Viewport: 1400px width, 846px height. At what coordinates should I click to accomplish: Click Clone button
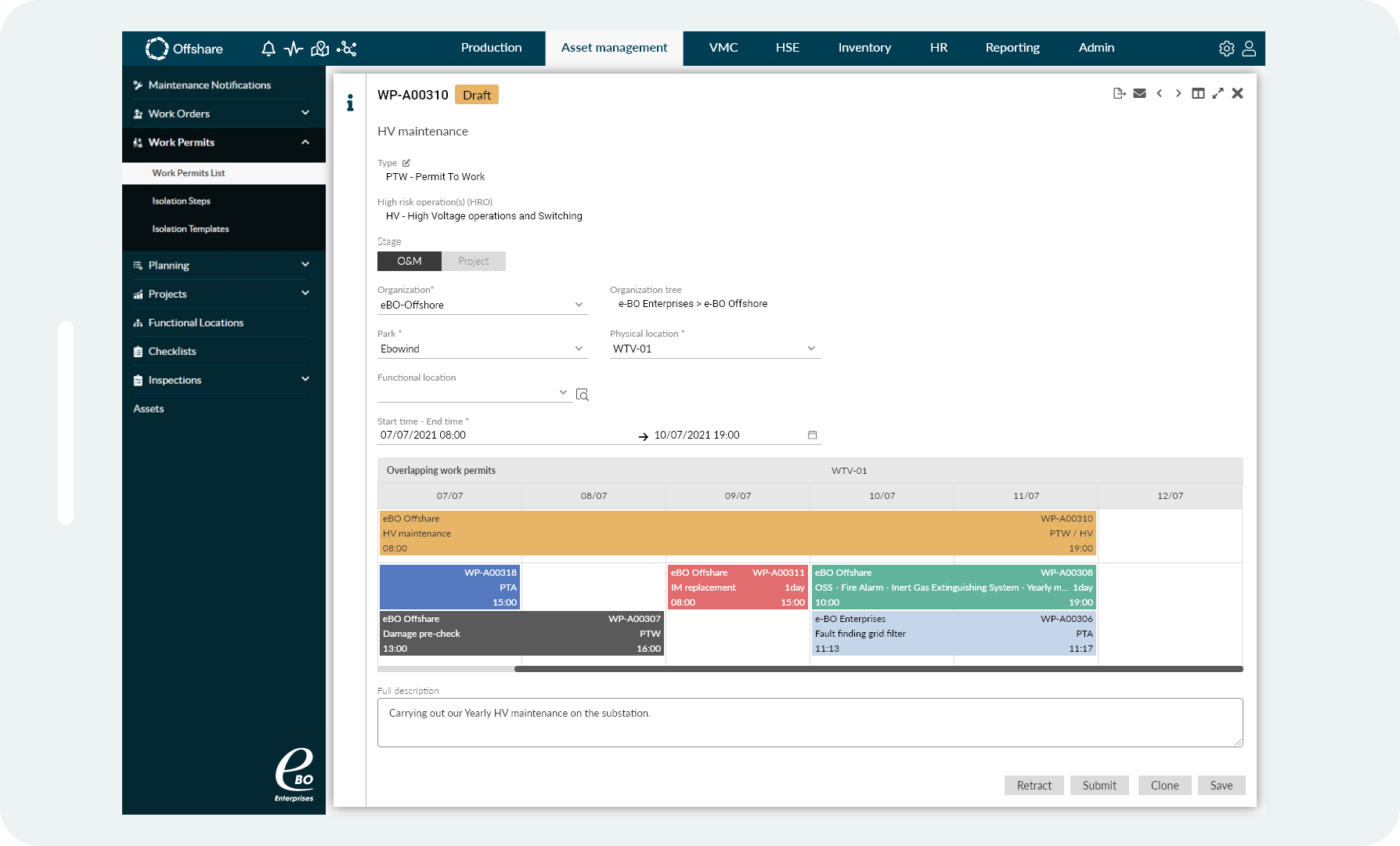(1164, 785)
